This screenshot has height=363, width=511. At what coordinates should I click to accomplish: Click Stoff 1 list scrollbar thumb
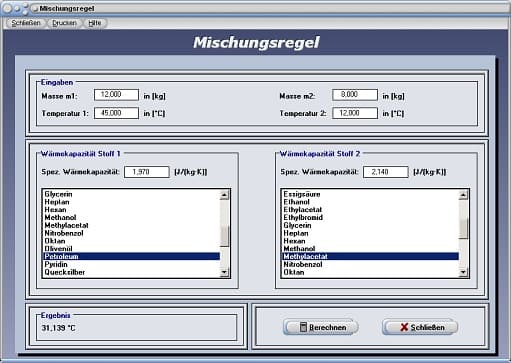(x=225, y=236)
